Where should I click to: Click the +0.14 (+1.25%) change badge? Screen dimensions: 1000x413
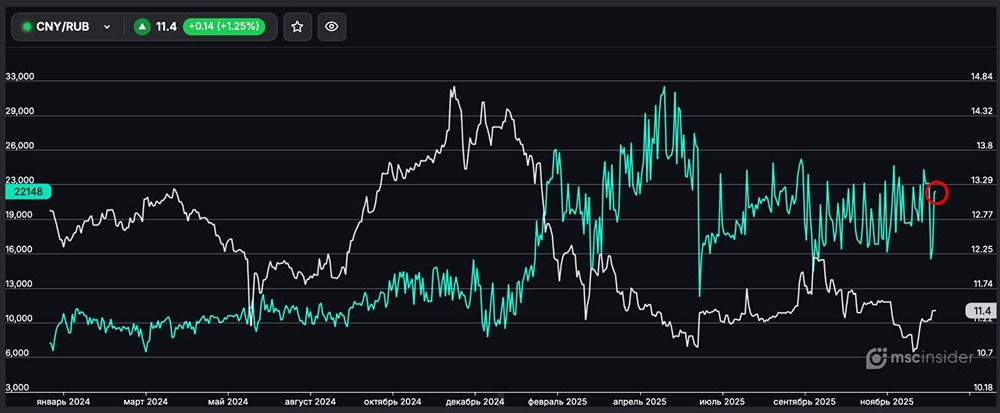pos(223,27)
